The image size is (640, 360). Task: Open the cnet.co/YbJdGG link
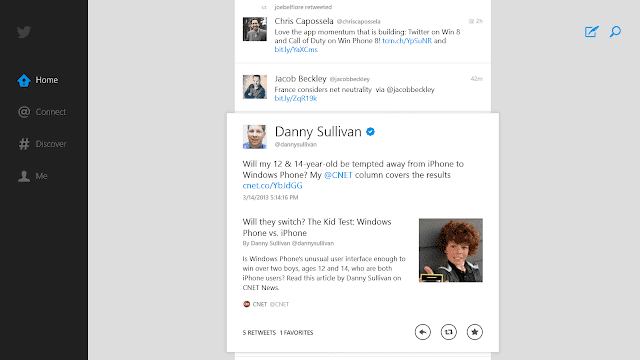point(273,186)
